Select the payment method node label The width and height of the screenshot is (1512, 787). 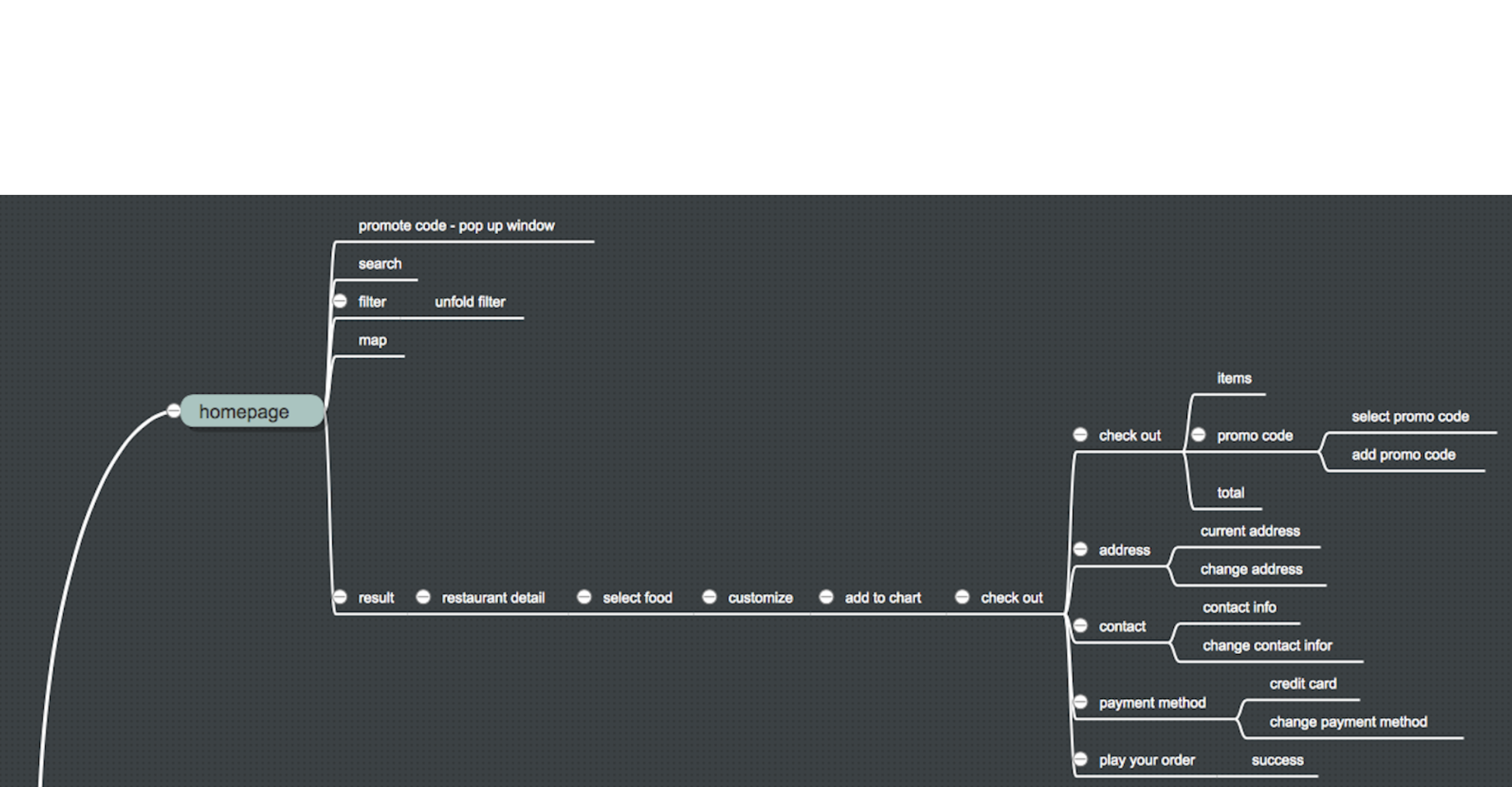pos(1152,703)
